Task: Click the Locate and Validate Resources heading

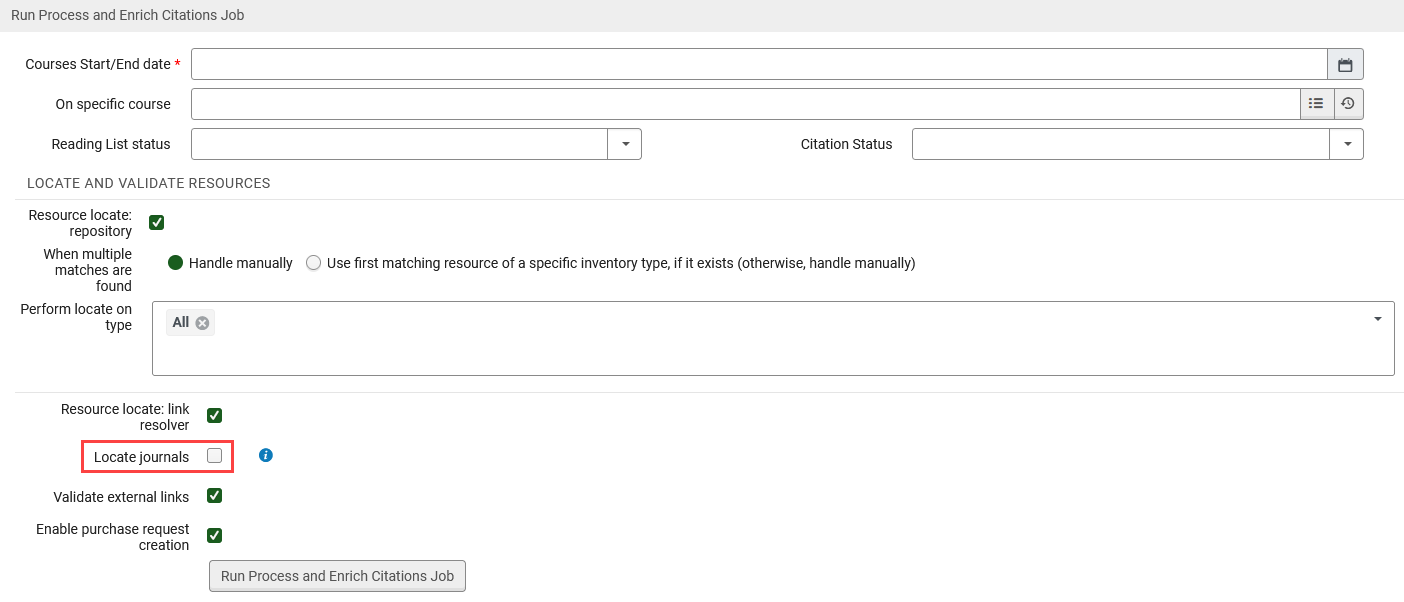Action: click(149, 183)
